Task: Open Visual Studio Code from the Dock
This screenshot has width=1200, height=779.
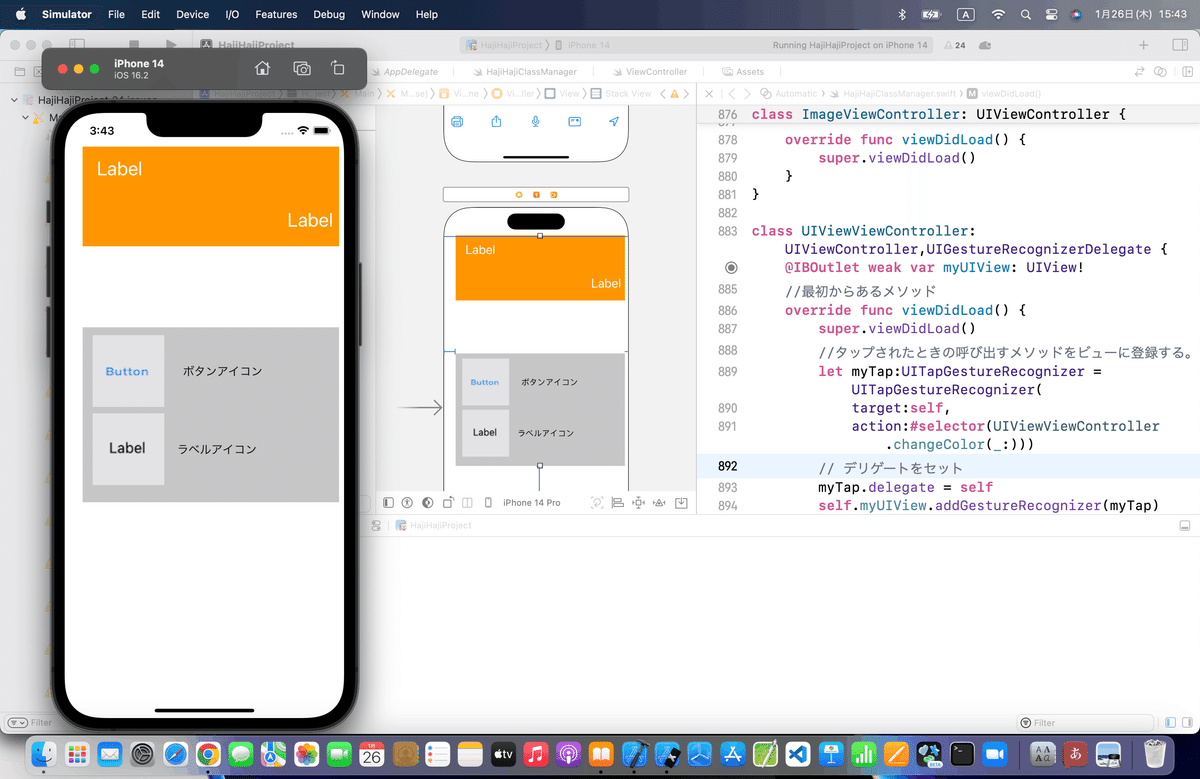Action: (x=797, y=754)
